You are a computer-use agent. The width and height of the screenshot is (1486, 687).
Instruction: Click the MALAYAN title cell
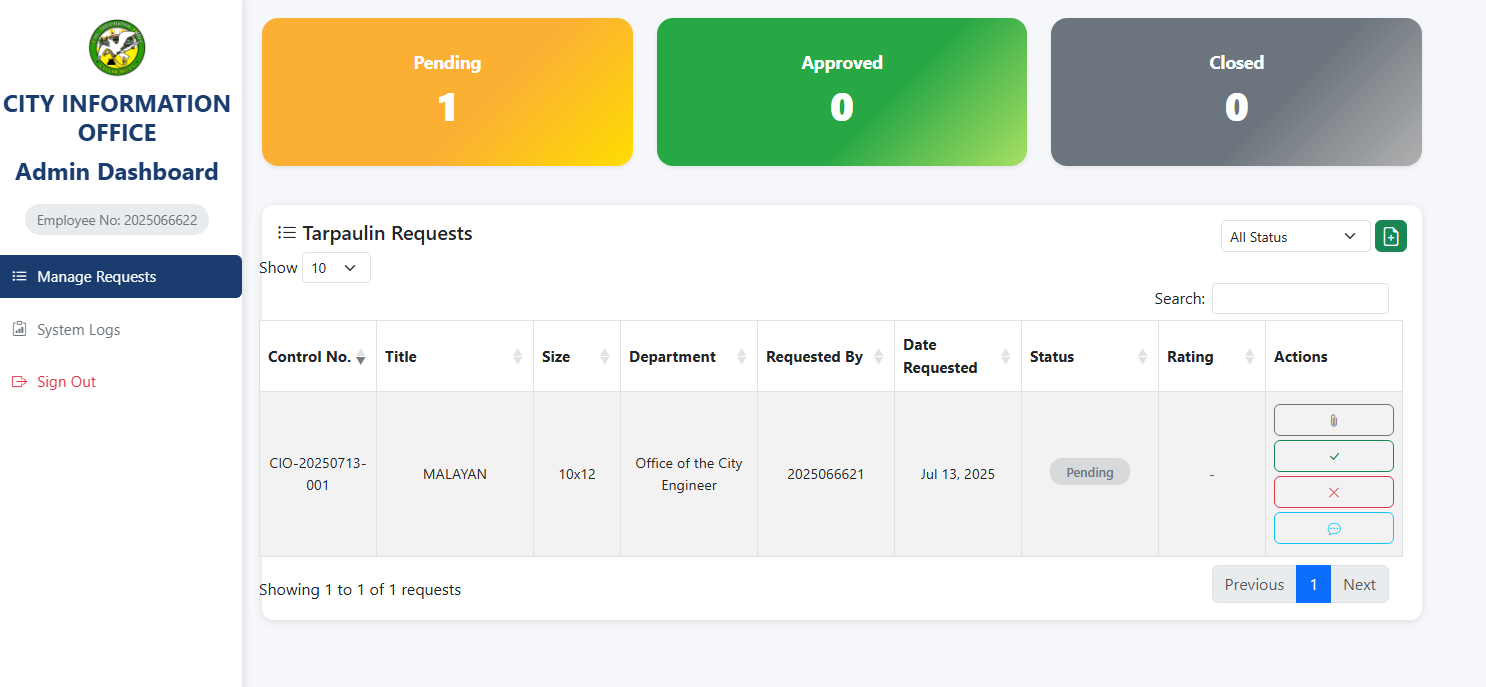455,474
